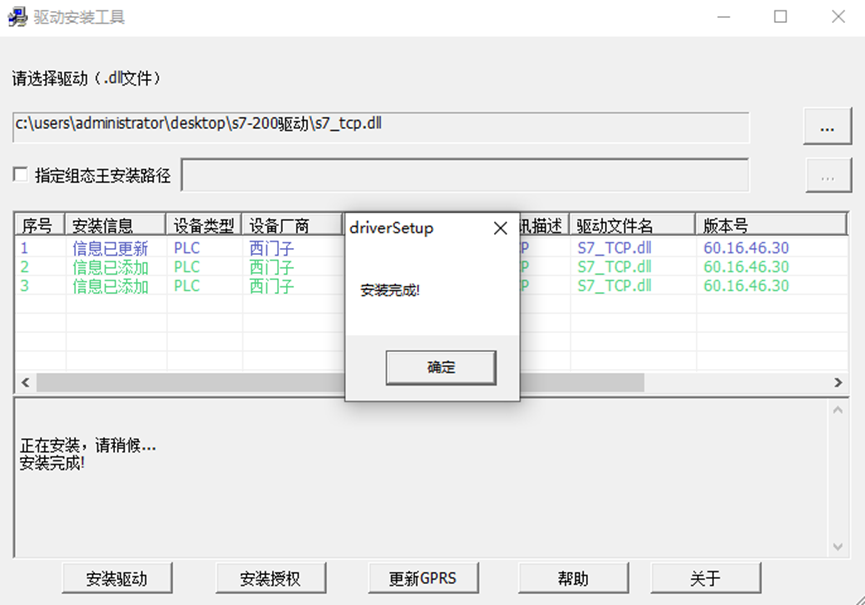This screenshot has height=605, width=865.
Task: Click 西门子 cell in row 2
Action: point(271,267)
